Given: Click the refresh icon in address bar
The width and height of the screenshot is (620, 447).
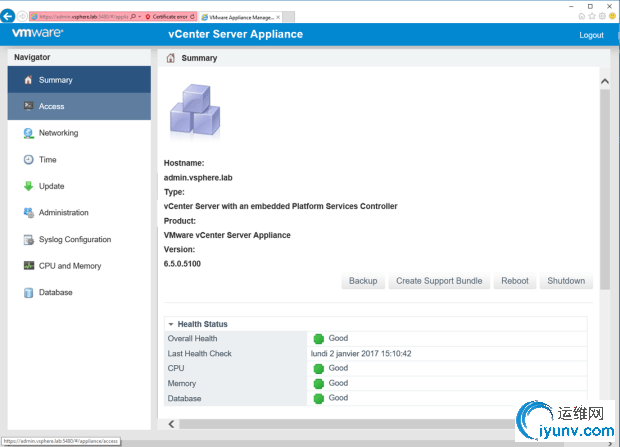Looking at the screenshot, I should pos(192,17).
